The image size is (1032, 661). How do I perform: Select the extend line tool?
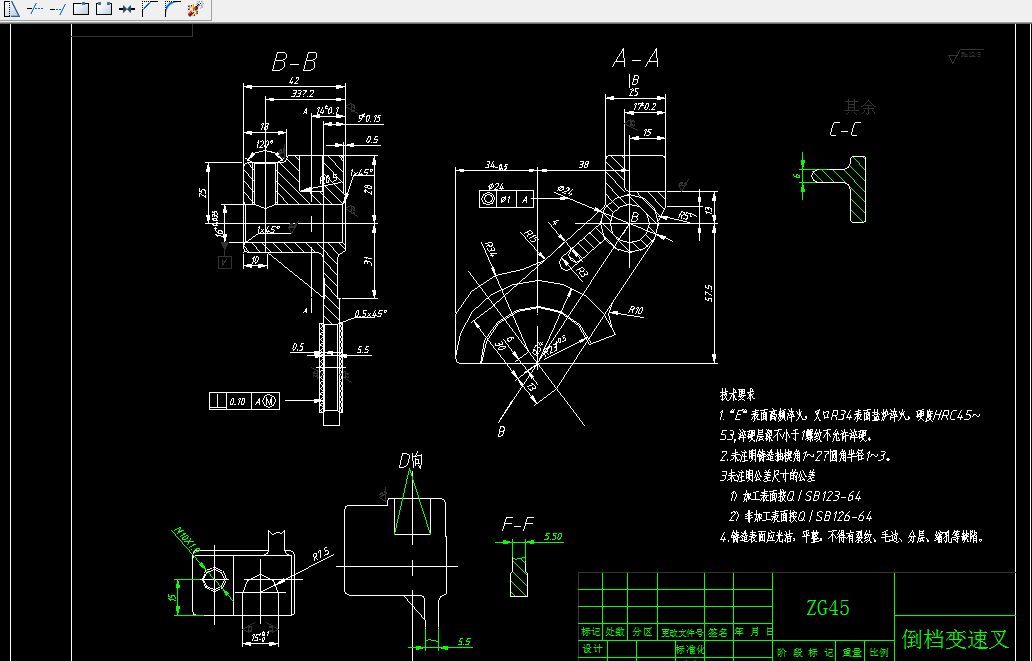click(x=57, y=10)
